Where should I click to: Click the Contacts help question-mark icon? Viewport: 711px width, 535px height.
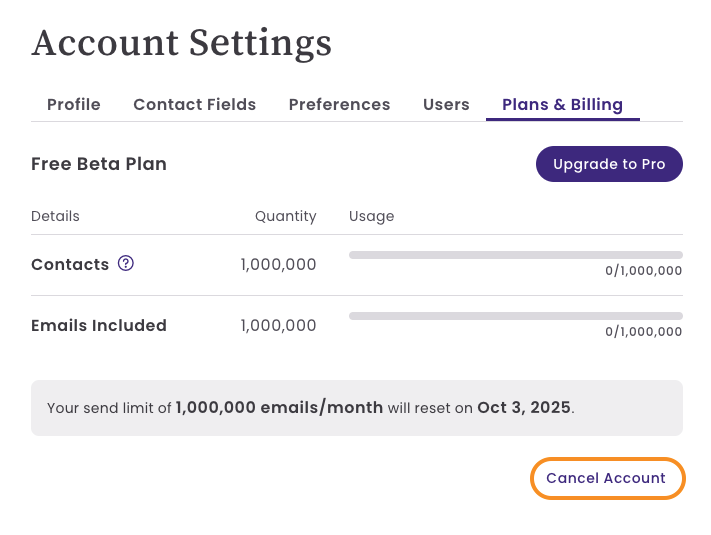[x=126, y=264]
